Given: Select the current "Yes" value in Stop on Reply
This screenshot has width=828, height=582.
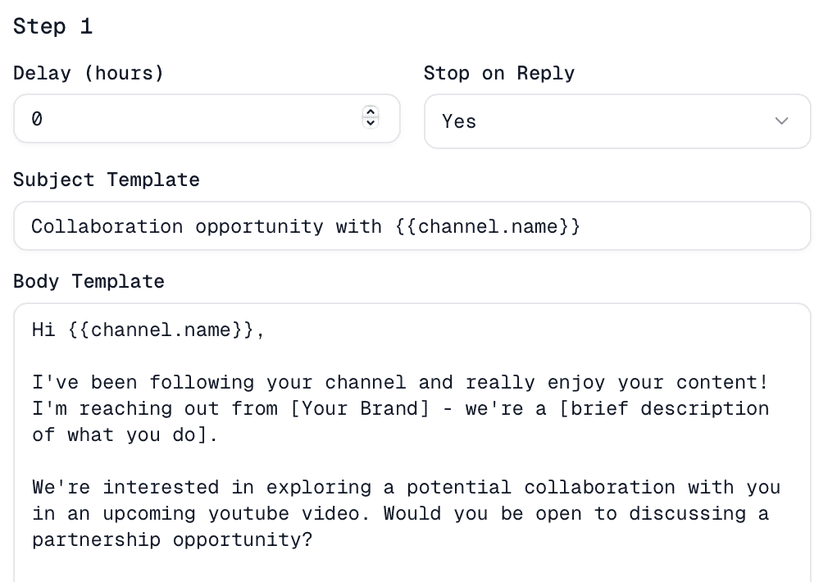Looking at the screenshot, I should [x=458, y=120].
